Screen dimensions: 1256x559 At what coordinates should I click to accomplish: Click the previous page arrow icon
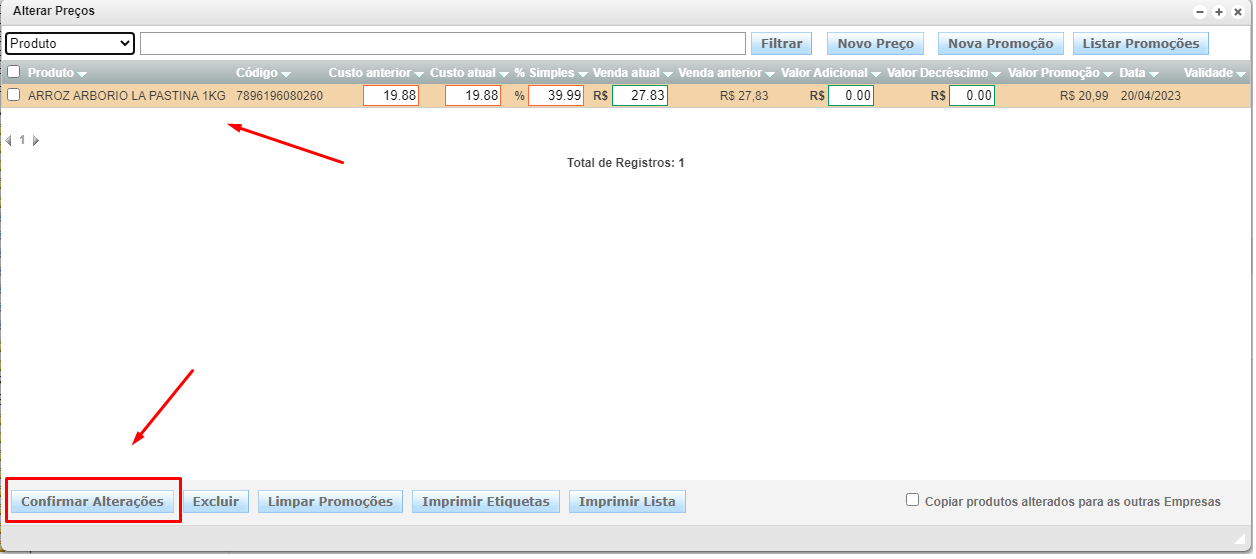coord(9,141)
